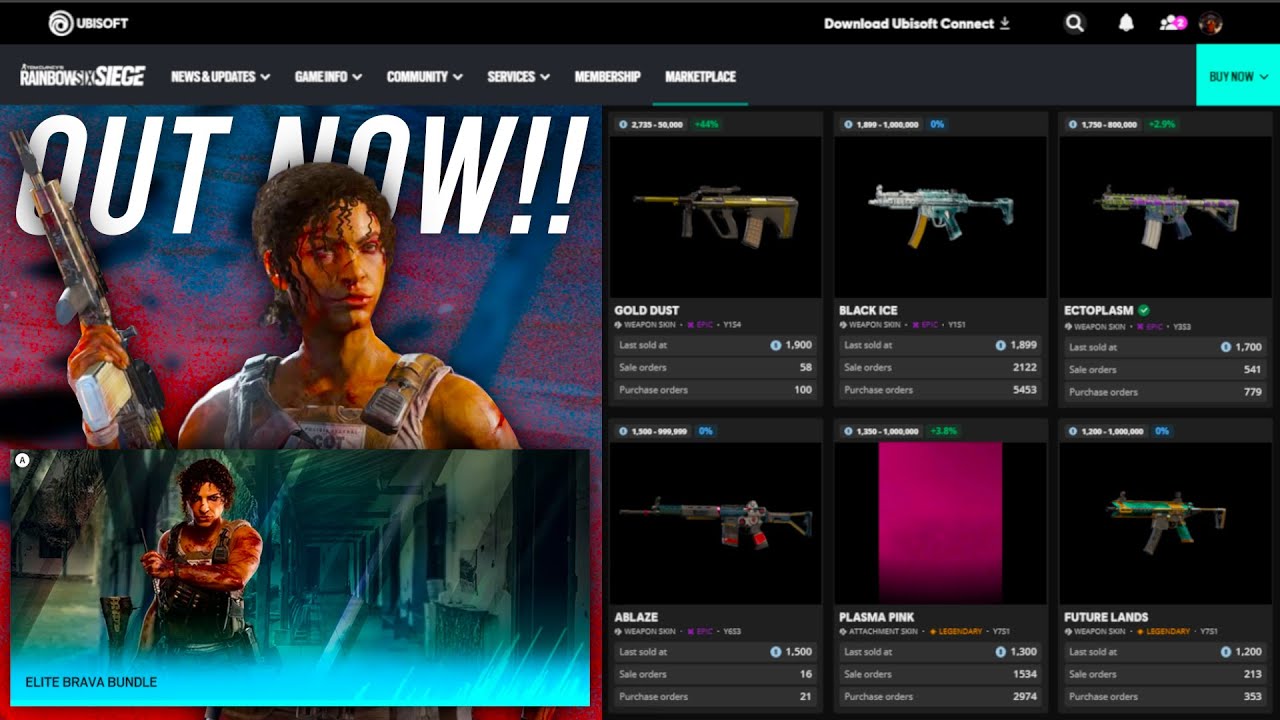The image size is (1280, 720).
Task: Click the Ubisoft swirl logo
Action: click(x=60, y=23)
